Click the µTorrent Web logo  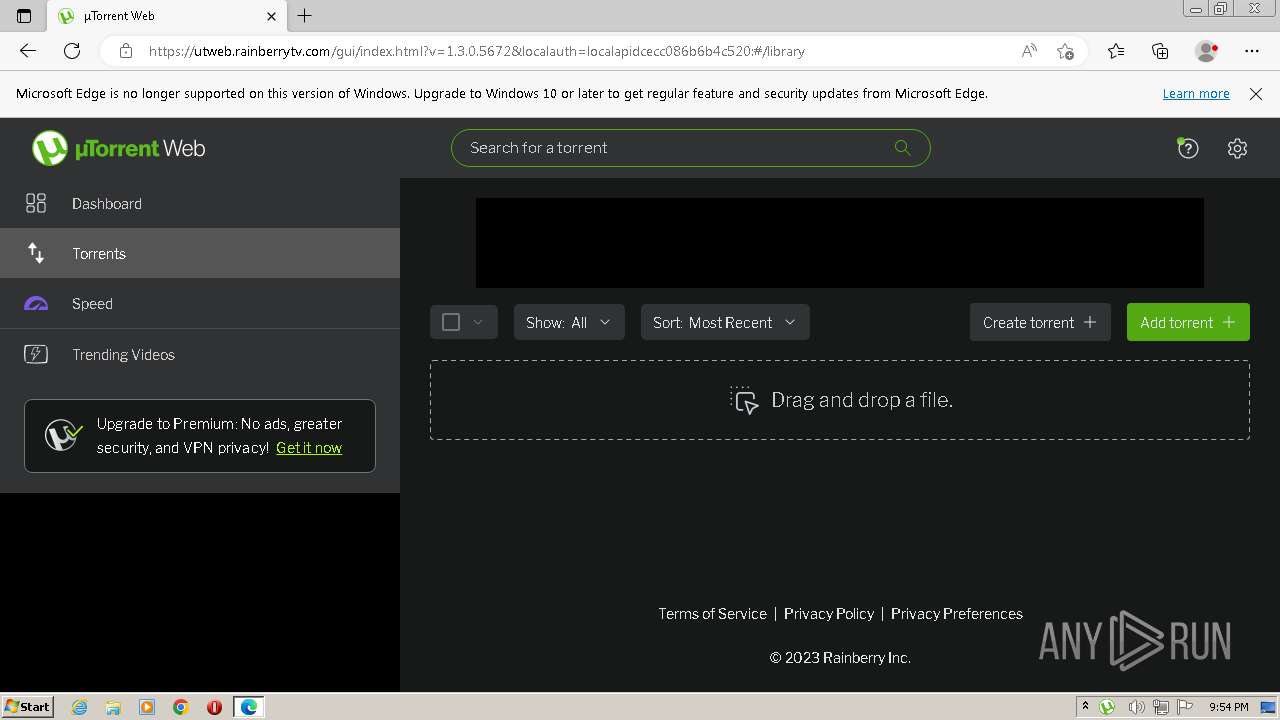tap(118, 148)
